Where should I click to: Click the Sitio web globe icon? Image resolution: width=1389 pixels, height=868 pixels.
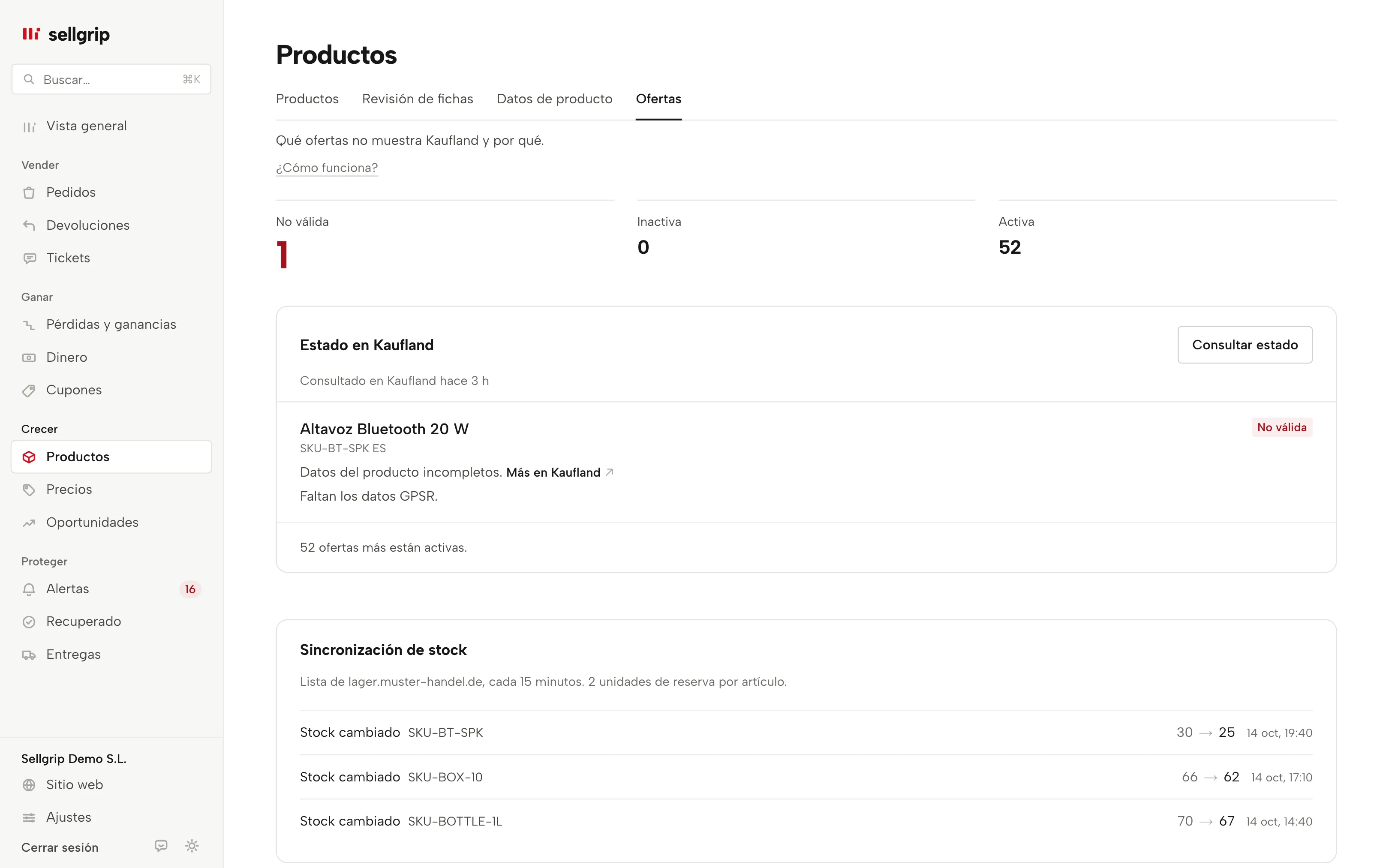point(29,785)
